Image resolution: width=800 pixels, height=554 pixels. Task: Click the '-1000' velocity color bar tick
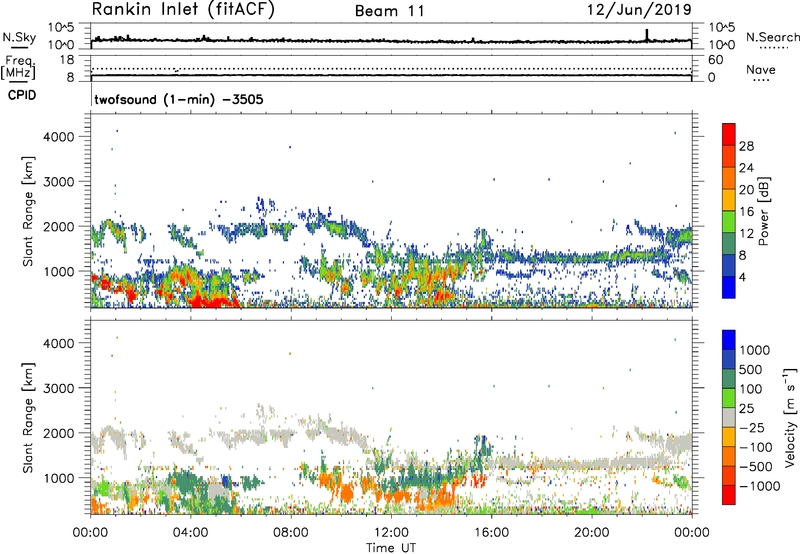[759, 486]
